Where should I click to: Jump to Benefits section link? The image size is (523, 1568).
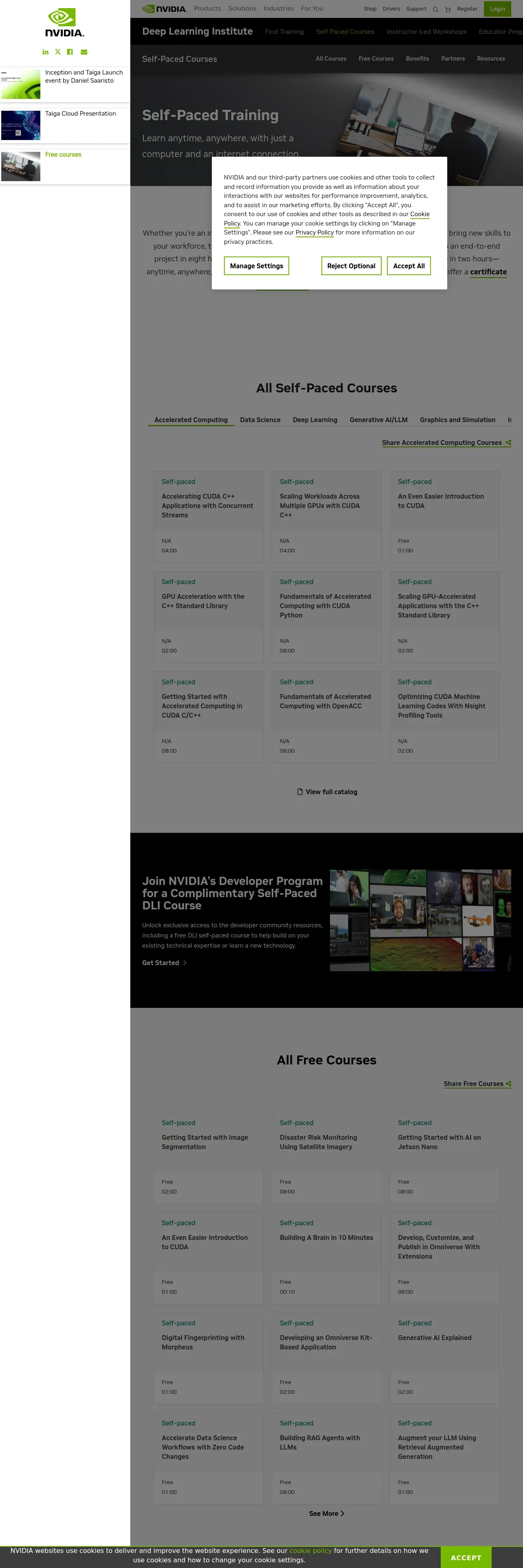coord(418,59)
